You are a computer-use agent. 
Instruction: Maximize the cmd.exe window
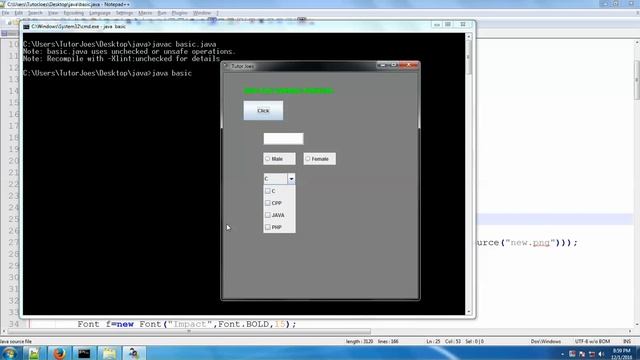448,25
